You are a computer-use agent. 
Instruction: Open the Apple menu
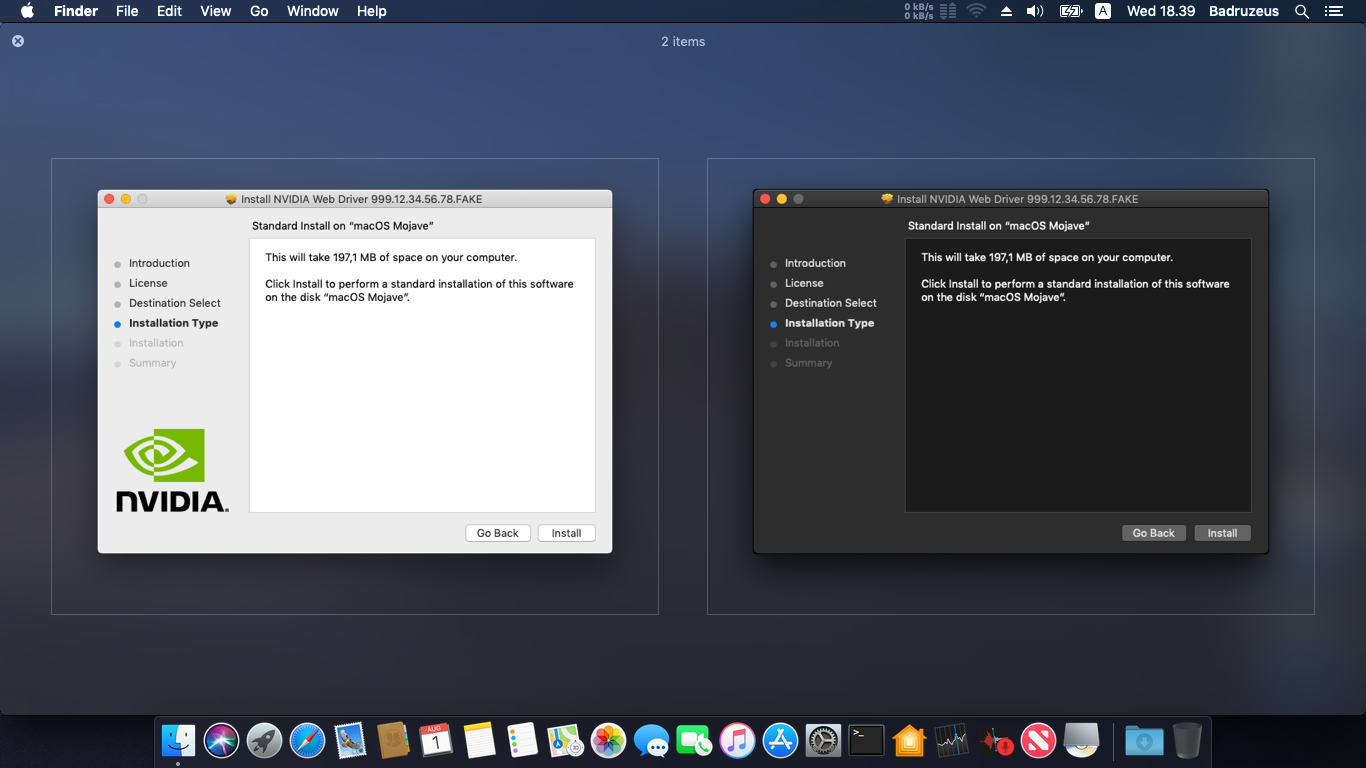point(27,11)
